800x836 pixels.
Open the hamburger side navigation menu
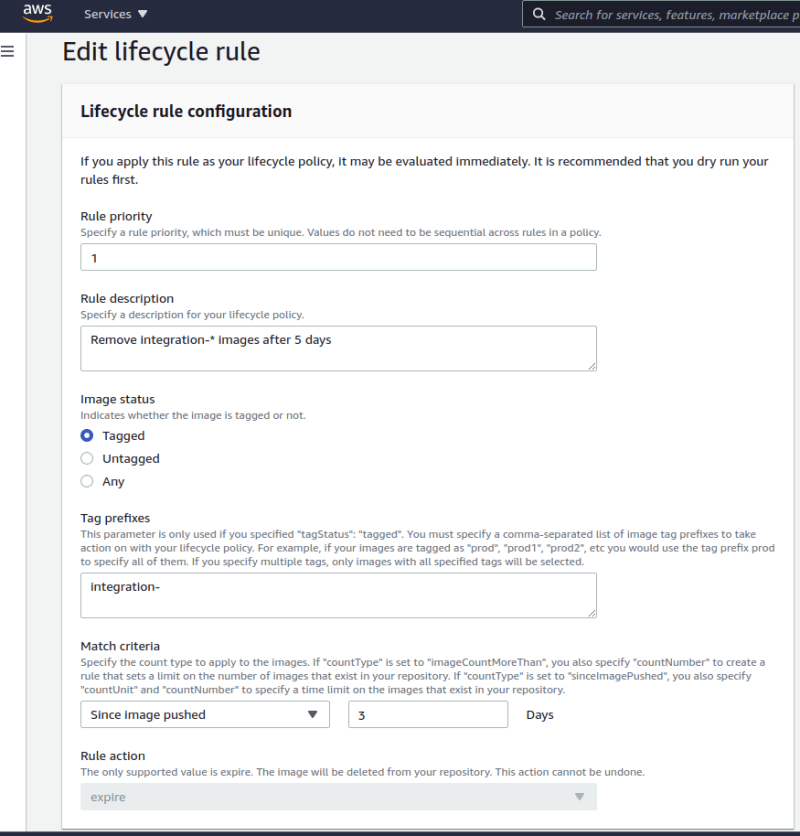point(7,51)
